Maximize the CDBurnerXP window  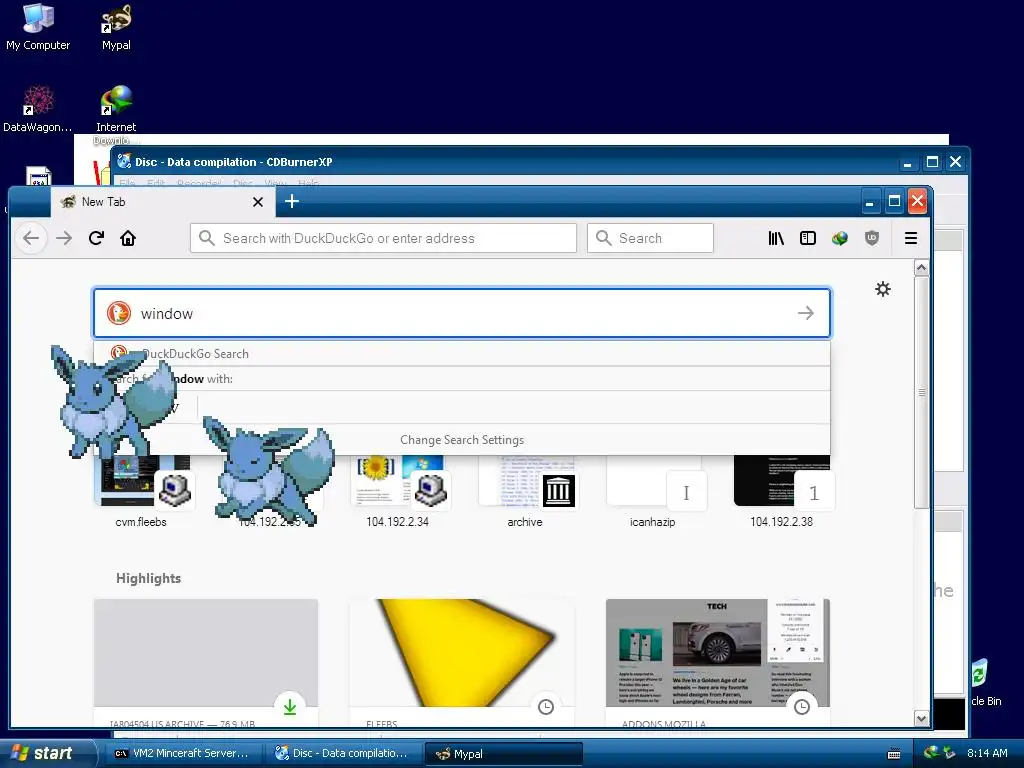(932, 162)
